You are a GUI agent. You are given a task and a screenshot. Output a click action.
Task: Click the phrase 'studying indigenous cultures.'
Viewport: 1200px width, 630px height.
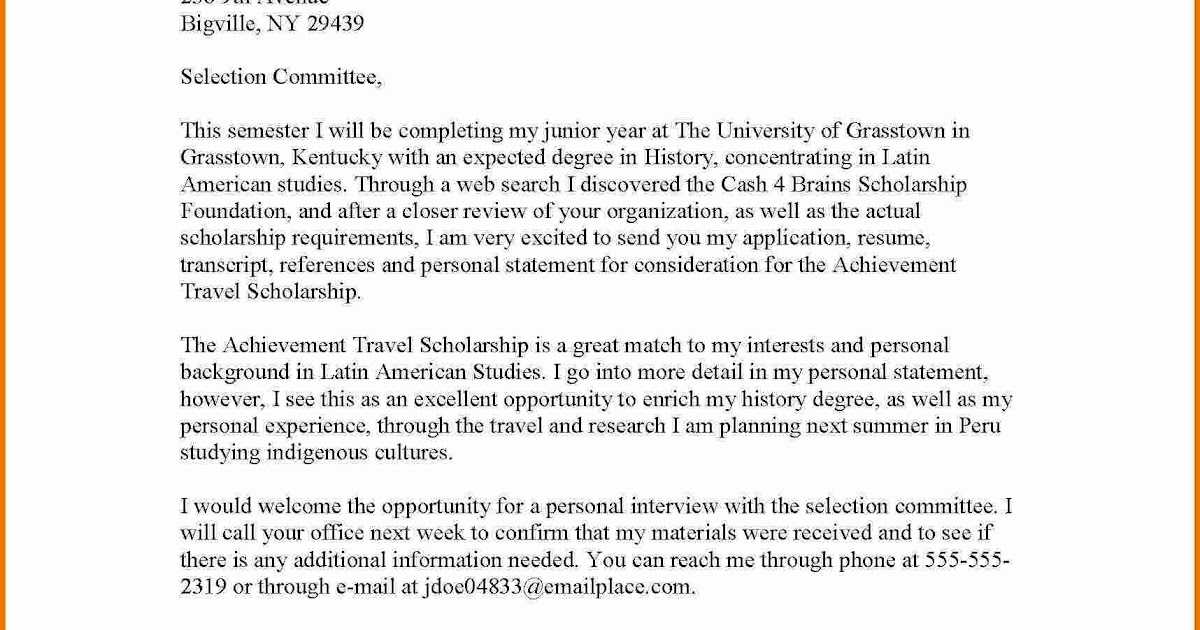click(317, 453)
